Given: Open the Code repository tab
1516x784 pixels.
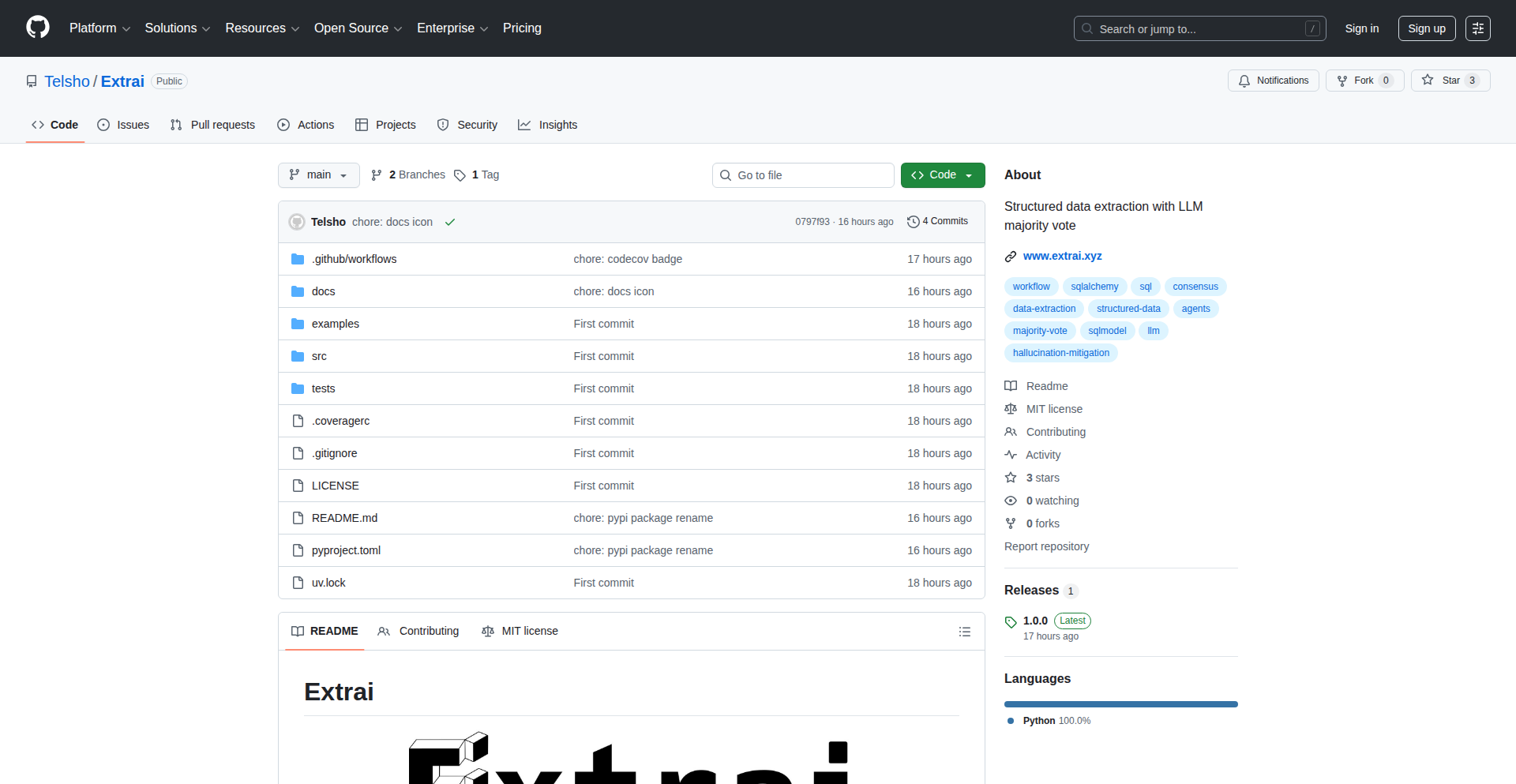Looking at the screenshot, I should [55, 125].
